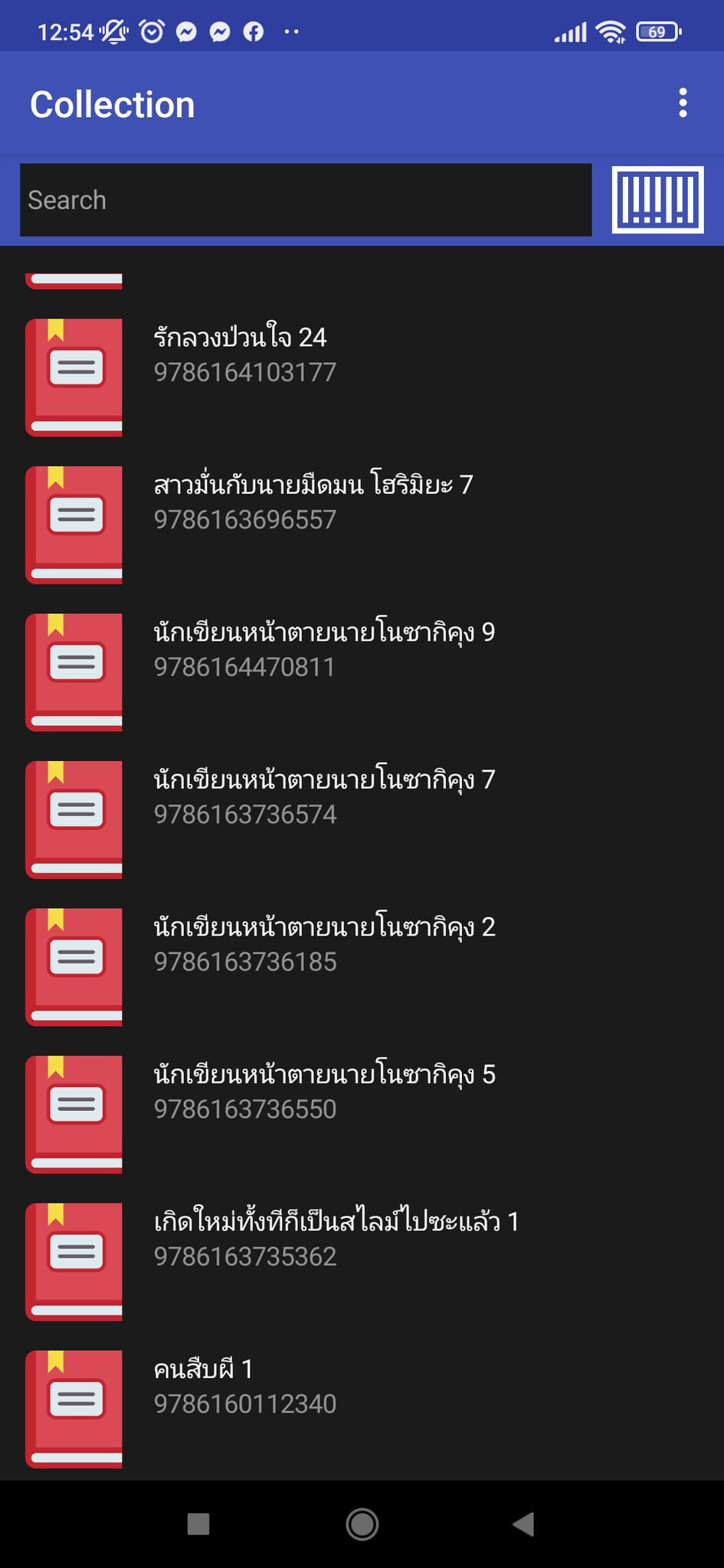Tap the book icon for ISBN 9786163736550

(74, 1115)
